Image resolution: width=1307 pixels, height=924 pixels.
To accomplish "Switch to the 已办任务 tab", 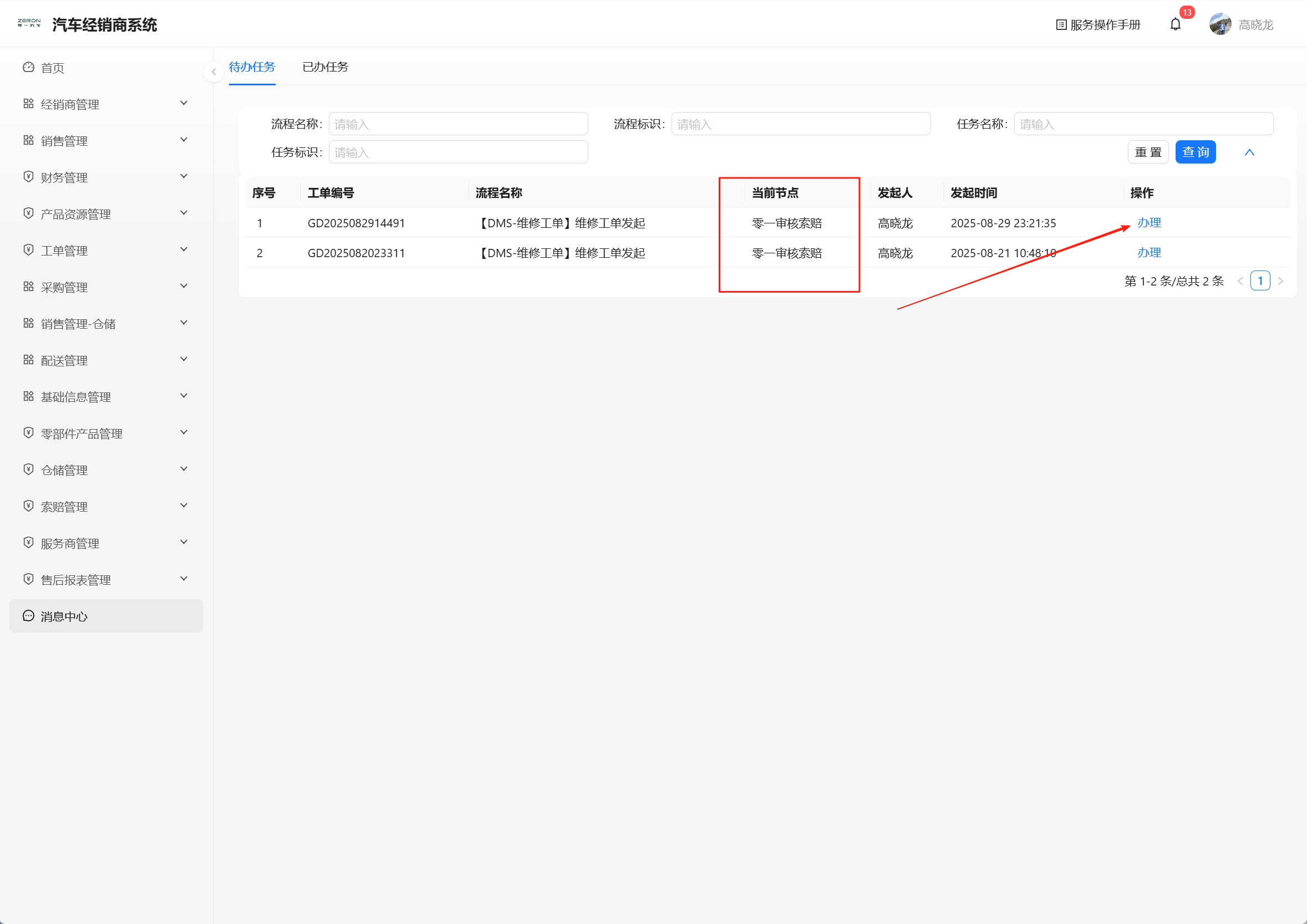I will point(325,67).
